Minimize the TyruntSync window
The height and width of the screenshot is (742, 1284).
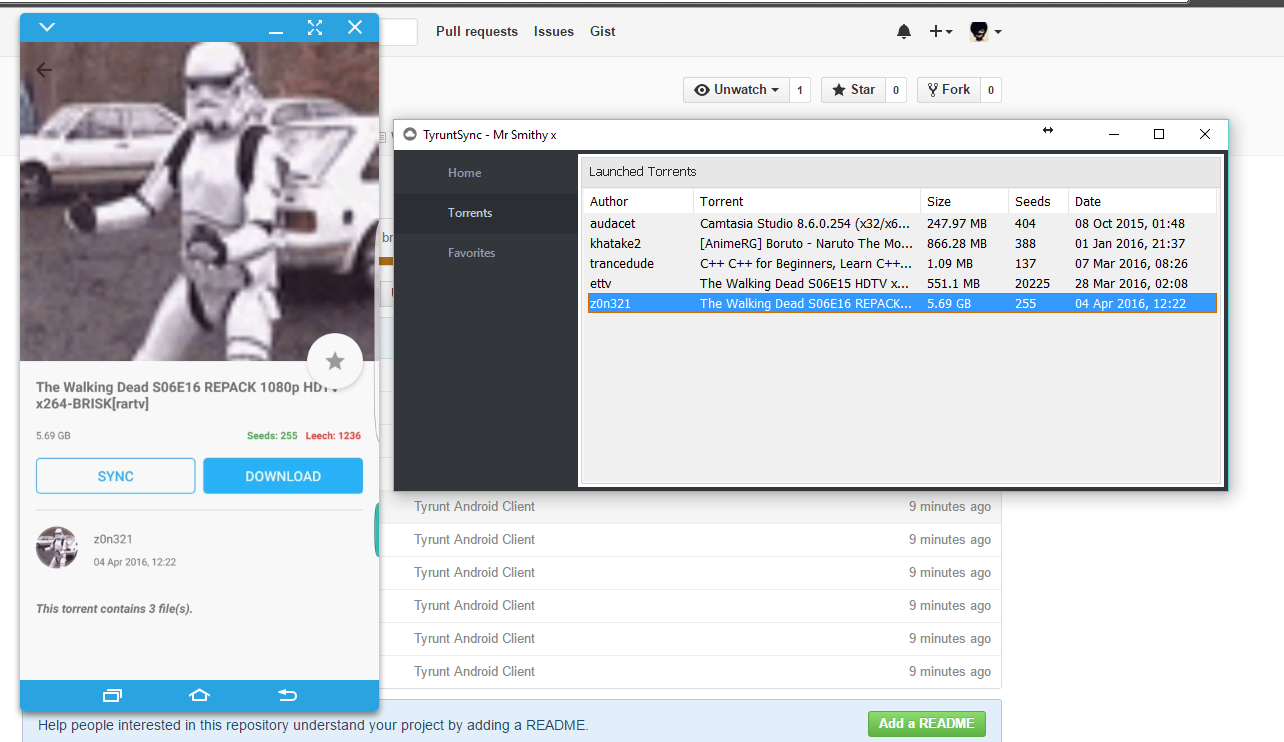tap(1113, 134)
